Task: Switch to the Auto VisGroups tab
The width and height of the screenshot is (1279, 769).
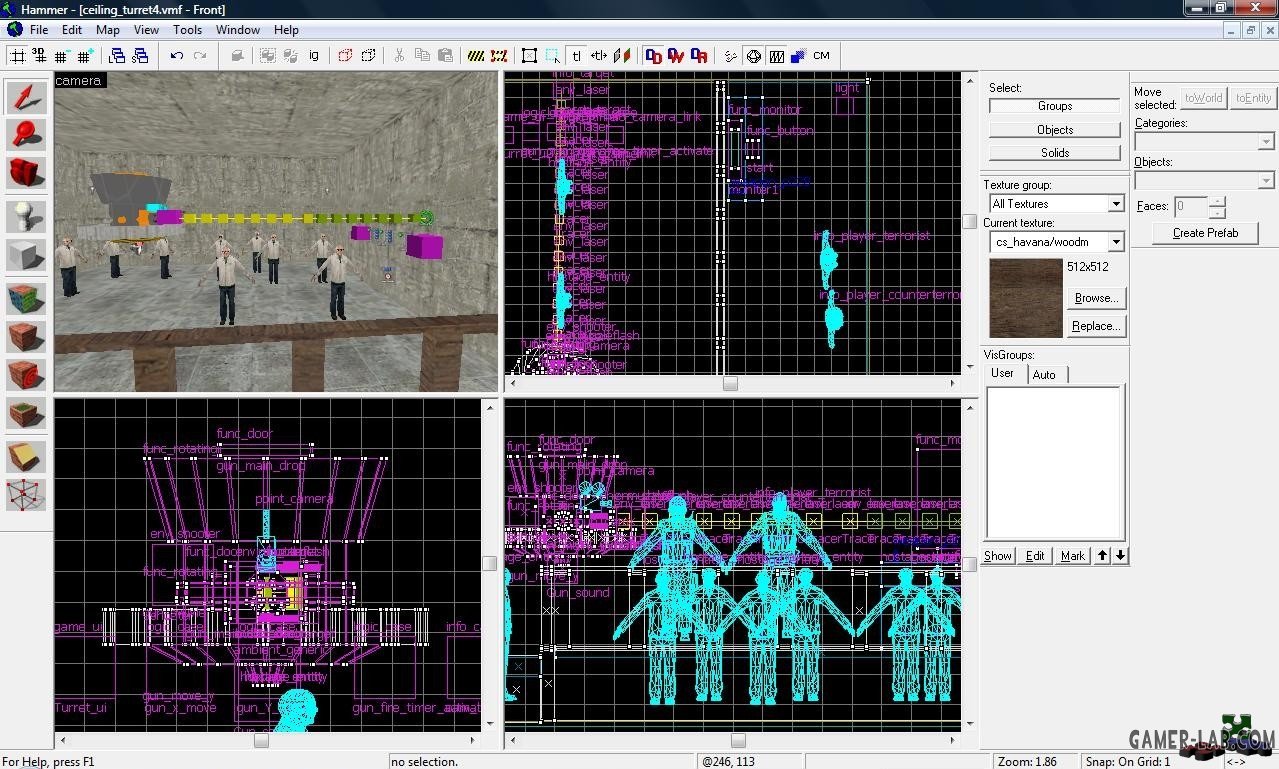Action: [1044, 374]
